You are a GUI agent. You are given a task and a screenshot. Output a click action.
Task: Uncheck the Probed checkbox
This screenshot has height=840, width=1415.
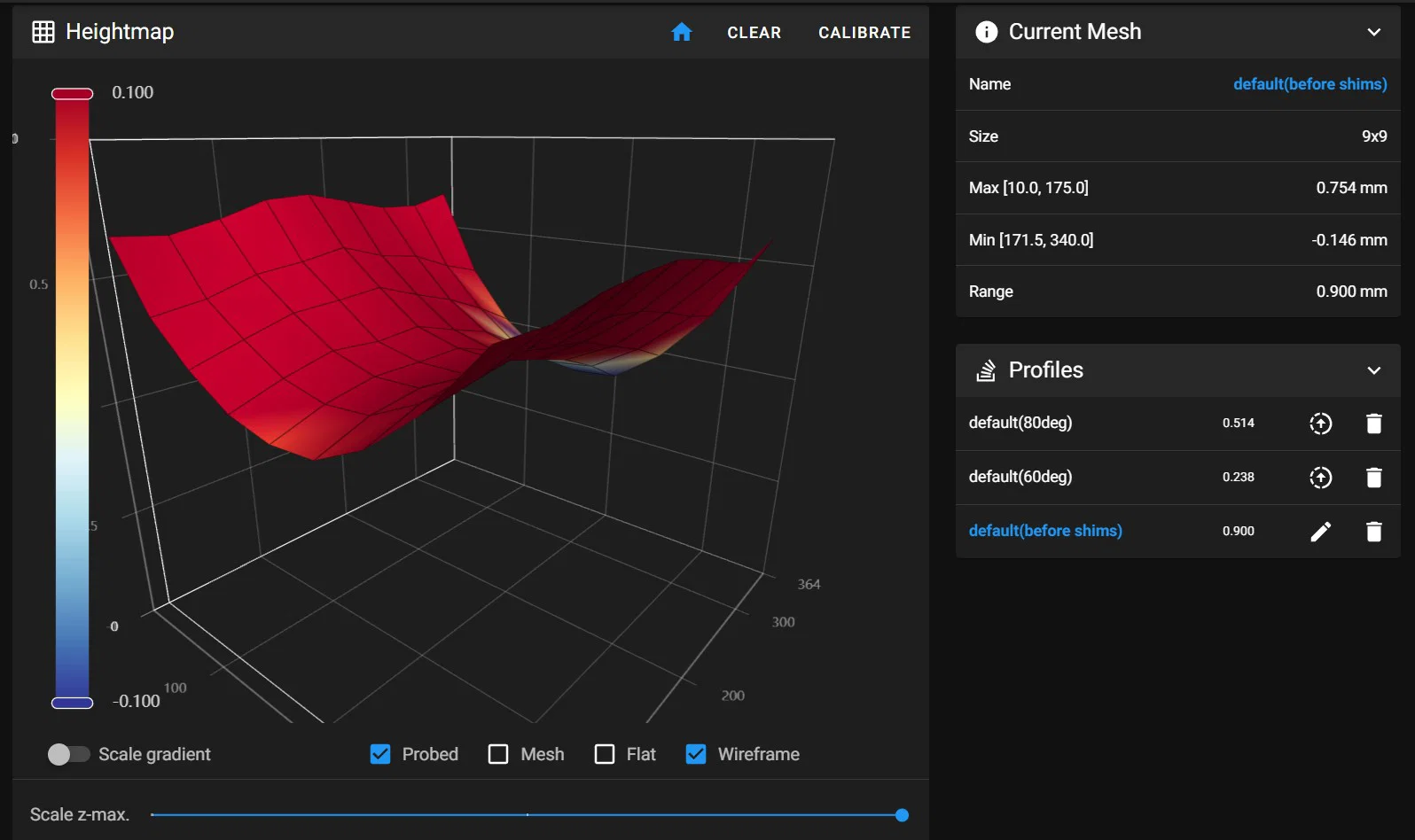click(x=380, y=754)
